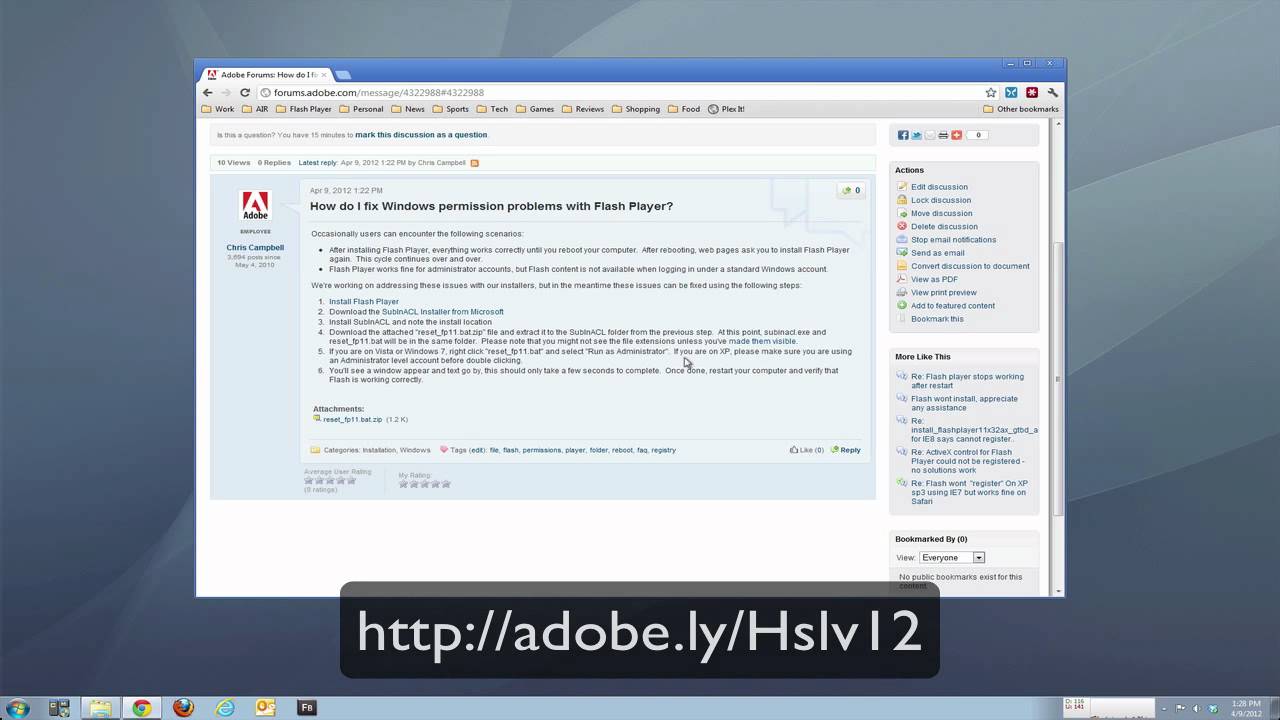Click the 'made them visible' link
The height and width of the screenshot is (720, 1280).
pos(762,341)
